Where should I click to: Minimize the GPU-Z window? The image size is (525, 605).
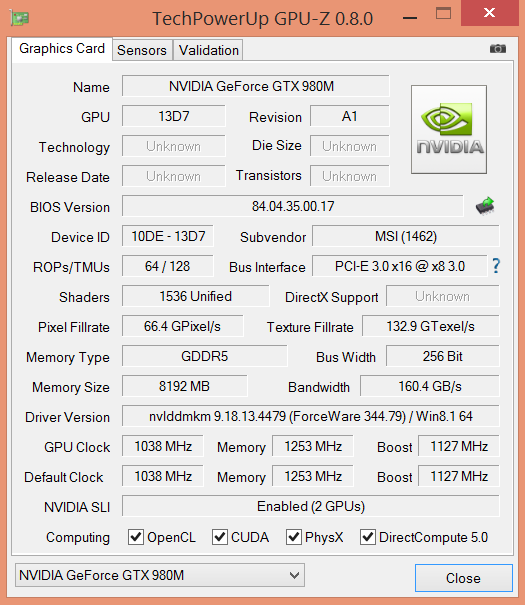[410, 18]
